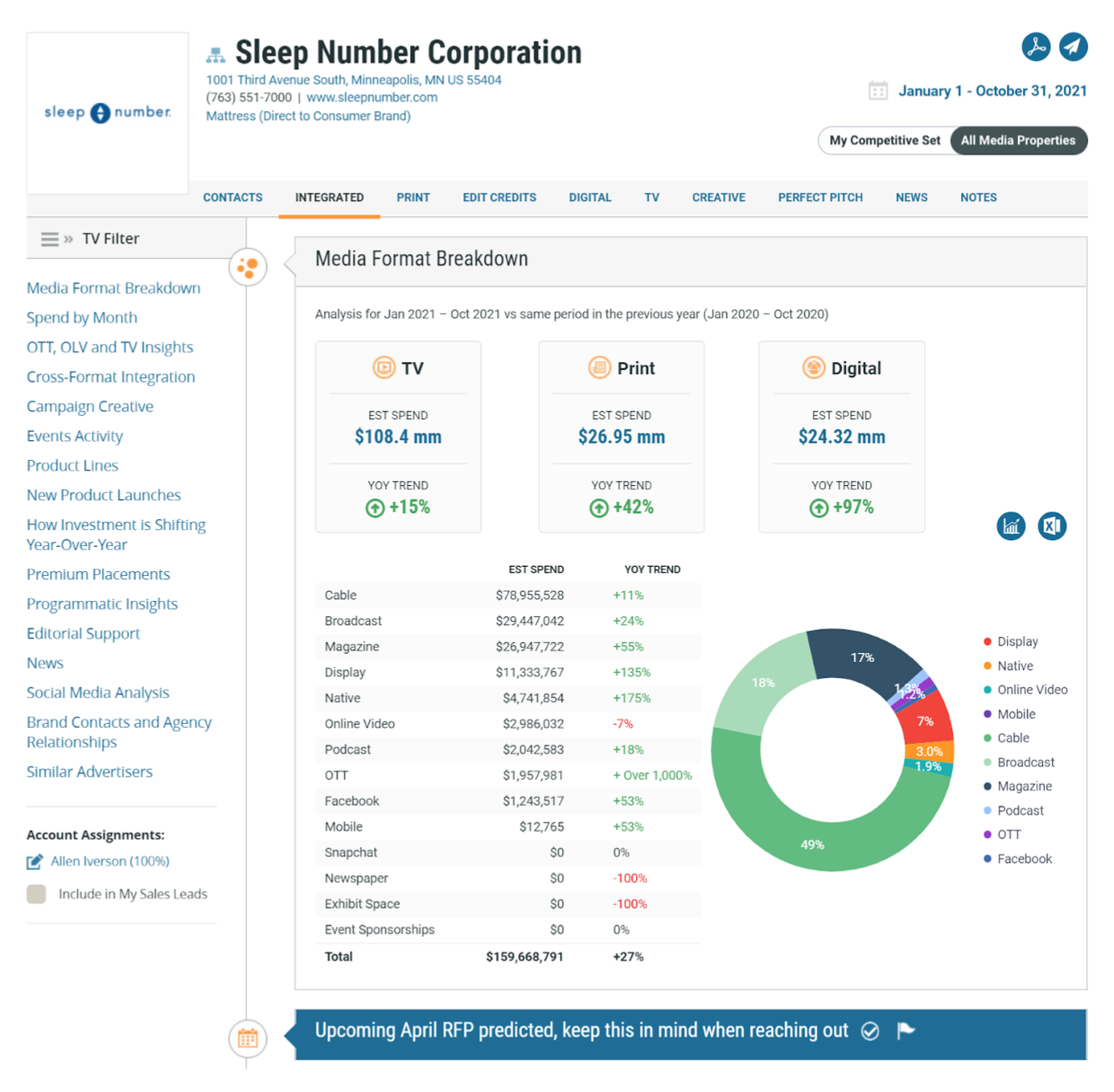The image size is (1114, 1092).
Task: Open Programmatic Insights section
Action: point(102,604)
